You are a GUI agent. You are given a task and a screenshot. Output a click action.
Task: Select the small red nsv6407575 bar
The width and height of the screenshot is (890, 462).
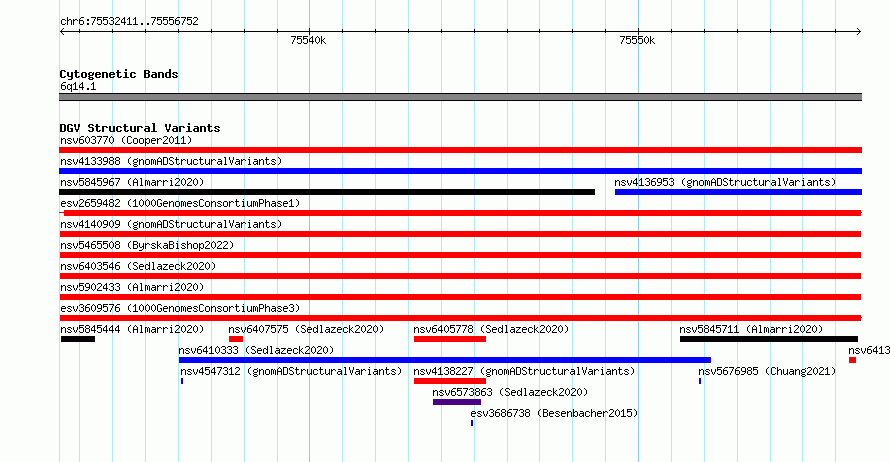pos(236,339)
